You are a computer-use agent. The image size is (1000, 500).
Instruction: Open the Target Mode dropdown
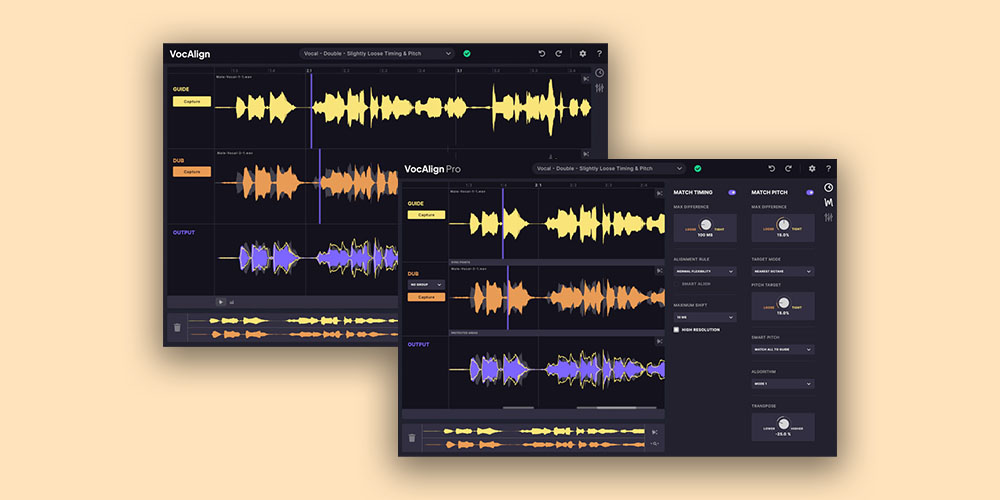pos(783,271)
